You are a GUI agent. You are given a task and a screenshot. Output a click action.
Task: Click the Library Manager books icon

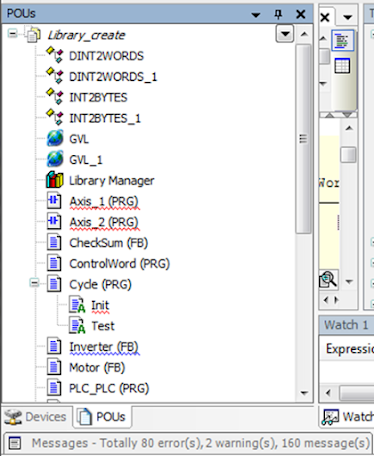click(55, 180)
